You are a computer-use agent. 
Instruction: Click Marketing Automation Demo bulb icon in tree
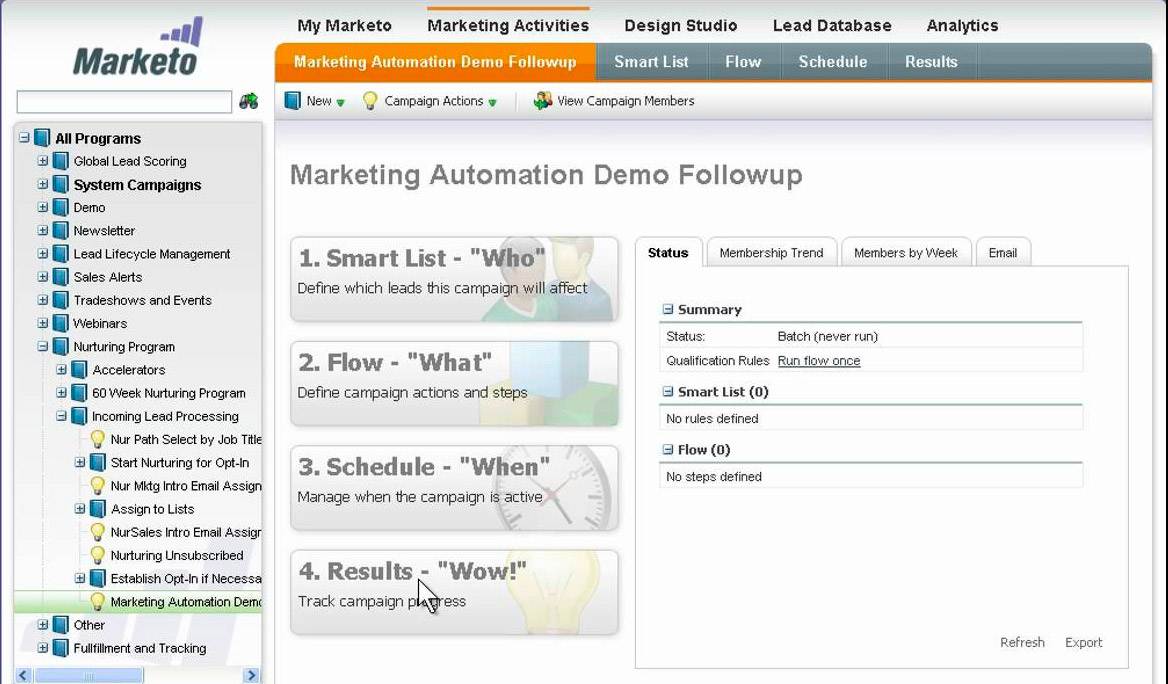pos(98,601)
